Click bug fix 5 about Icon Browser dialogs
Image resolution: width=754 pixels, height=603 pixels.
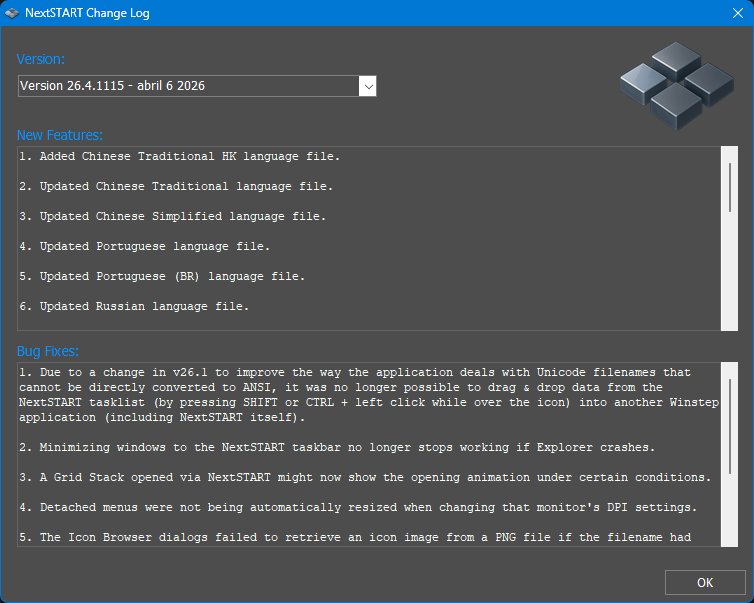[355, 537]
